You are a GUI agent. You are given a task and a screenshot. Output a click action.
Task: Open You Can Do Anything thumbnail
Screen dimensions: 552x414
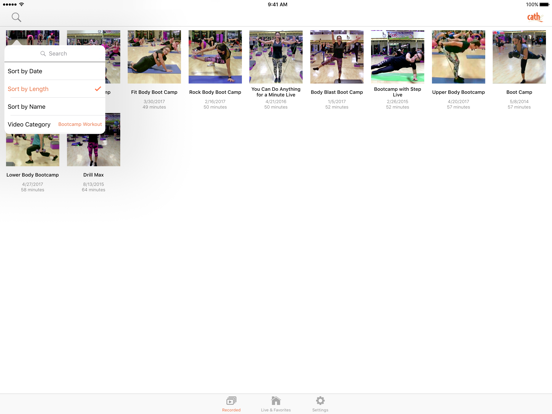point(276,57)
